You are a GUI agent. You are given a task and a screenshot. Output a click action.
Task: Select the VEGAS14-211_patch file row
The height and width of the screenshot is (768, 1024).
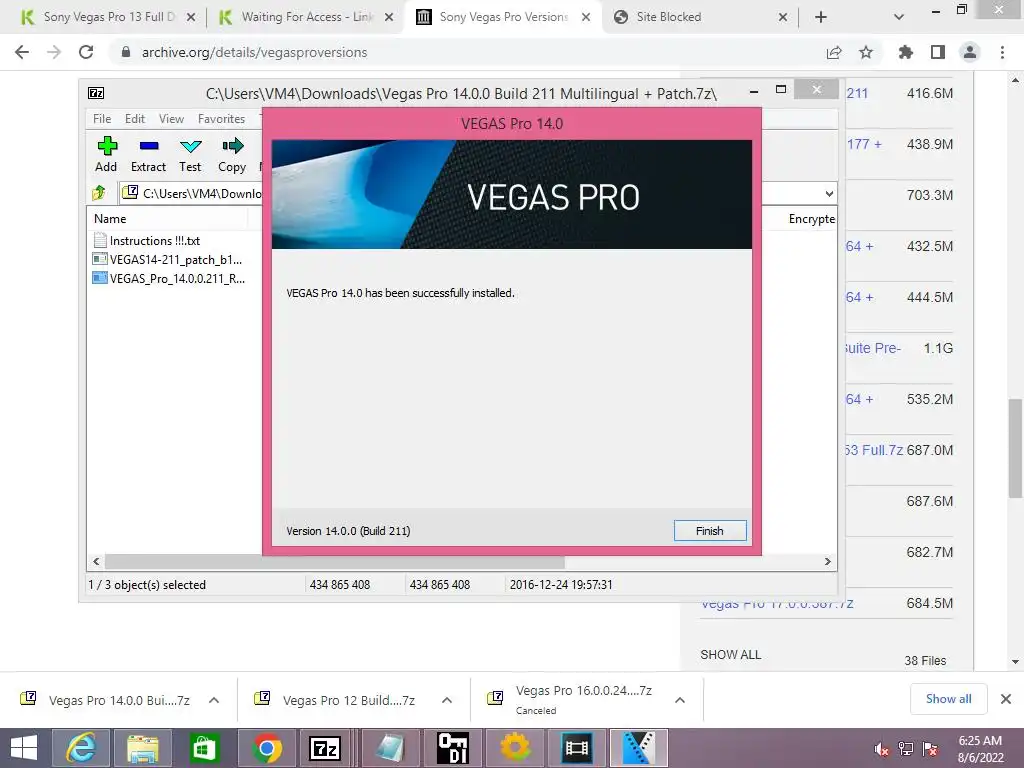coord(168,260)
